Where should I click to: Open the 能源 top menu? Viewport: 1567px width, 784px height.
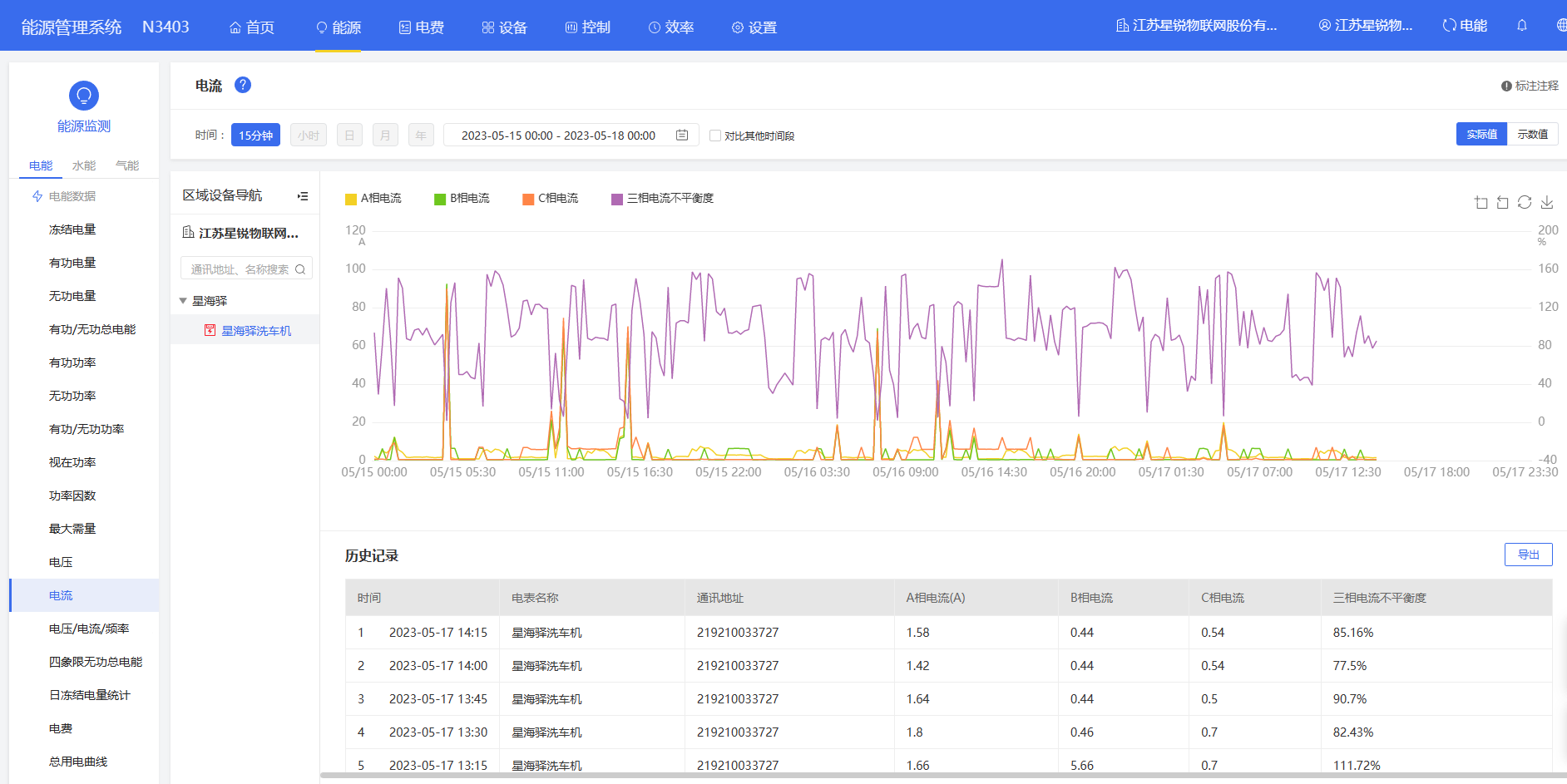(339, 27)
